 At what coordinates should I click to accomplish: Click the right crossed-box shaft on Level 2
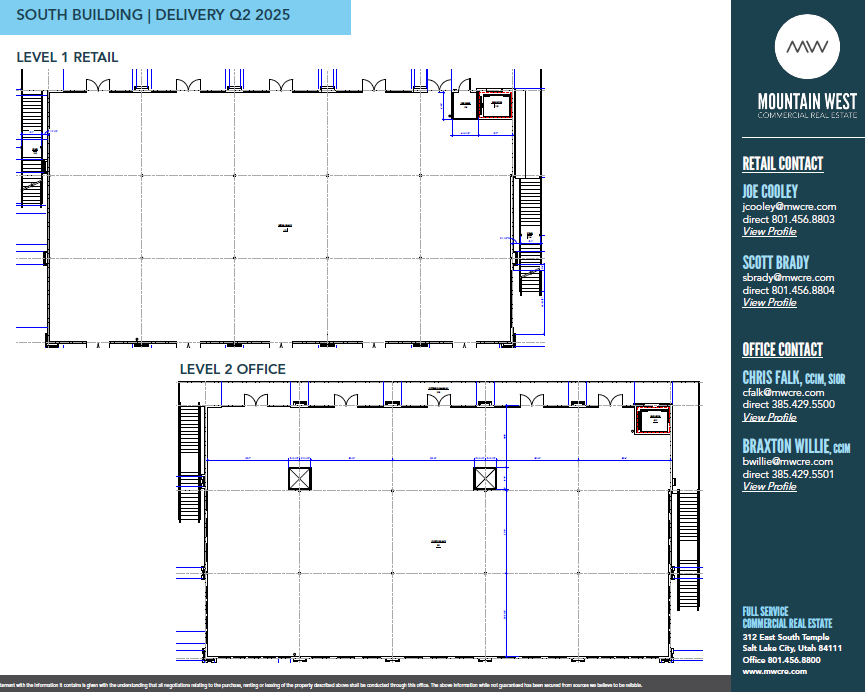(486, 477)
